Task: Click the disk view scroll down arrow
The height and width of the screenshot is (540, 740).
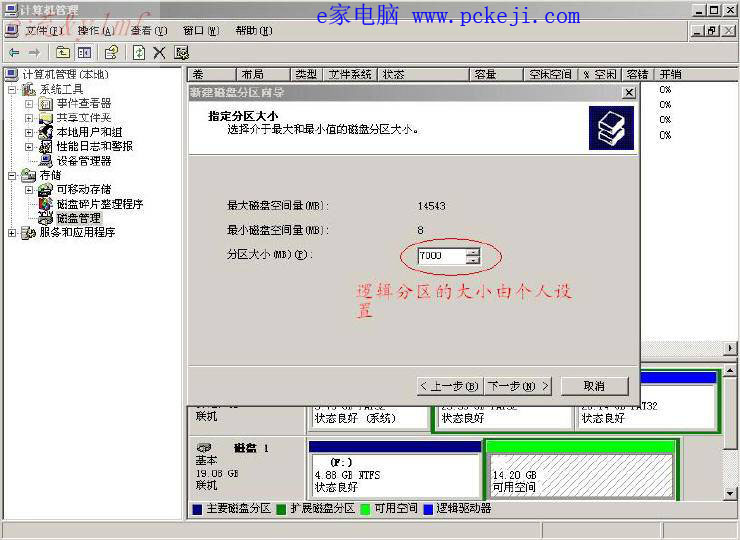Action: click(x=730, y=494)
